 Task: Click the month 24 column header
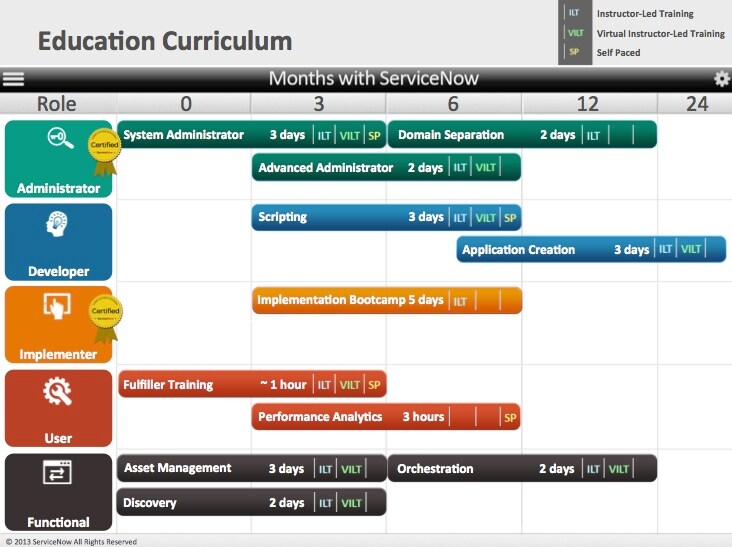click(x=697, y=104)
